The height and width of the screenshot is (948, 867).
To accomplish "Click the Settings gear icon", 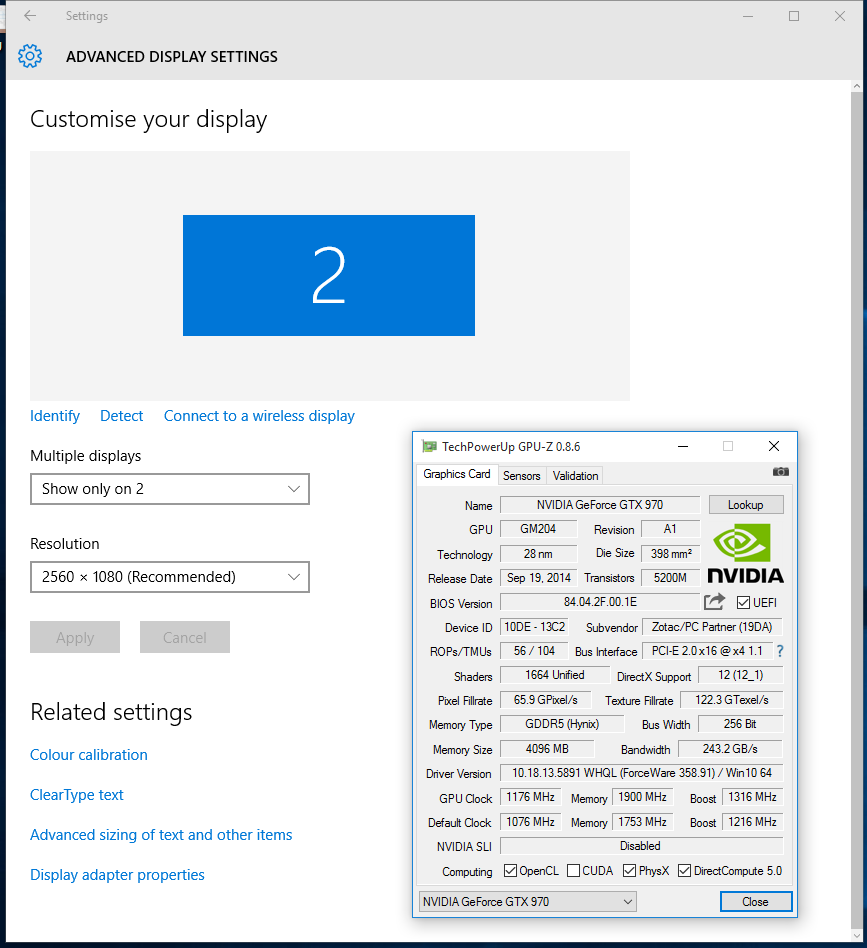I will (30, 56).
